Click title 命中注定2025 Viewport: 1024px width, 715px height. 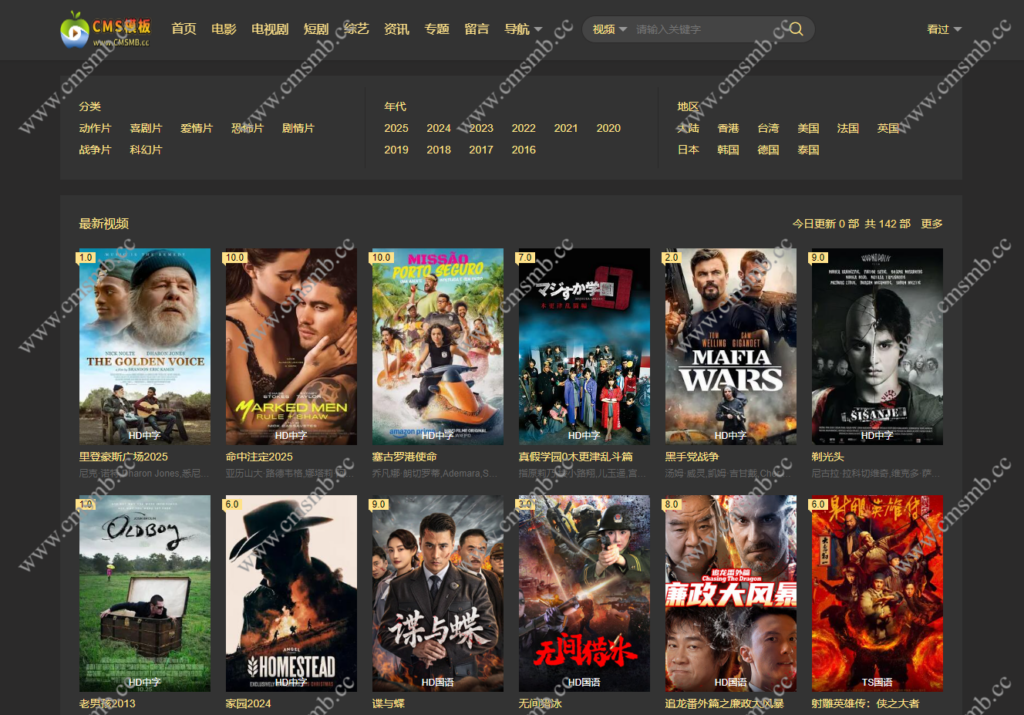click(x=259, y=457)
